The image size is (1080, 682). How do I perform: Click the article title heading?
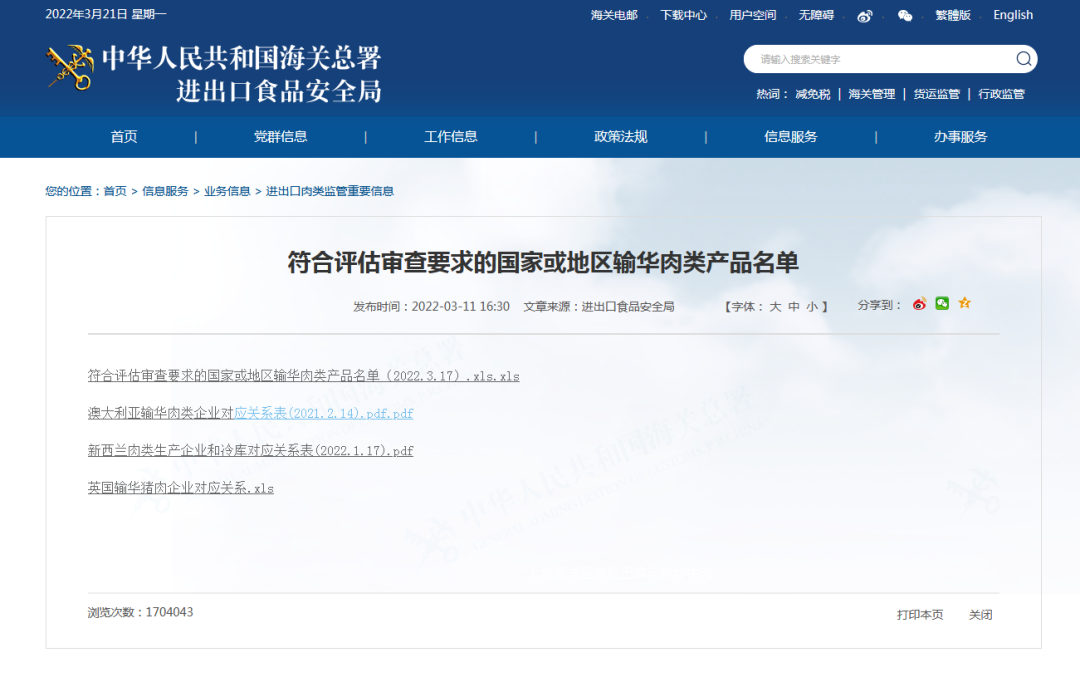543,262
